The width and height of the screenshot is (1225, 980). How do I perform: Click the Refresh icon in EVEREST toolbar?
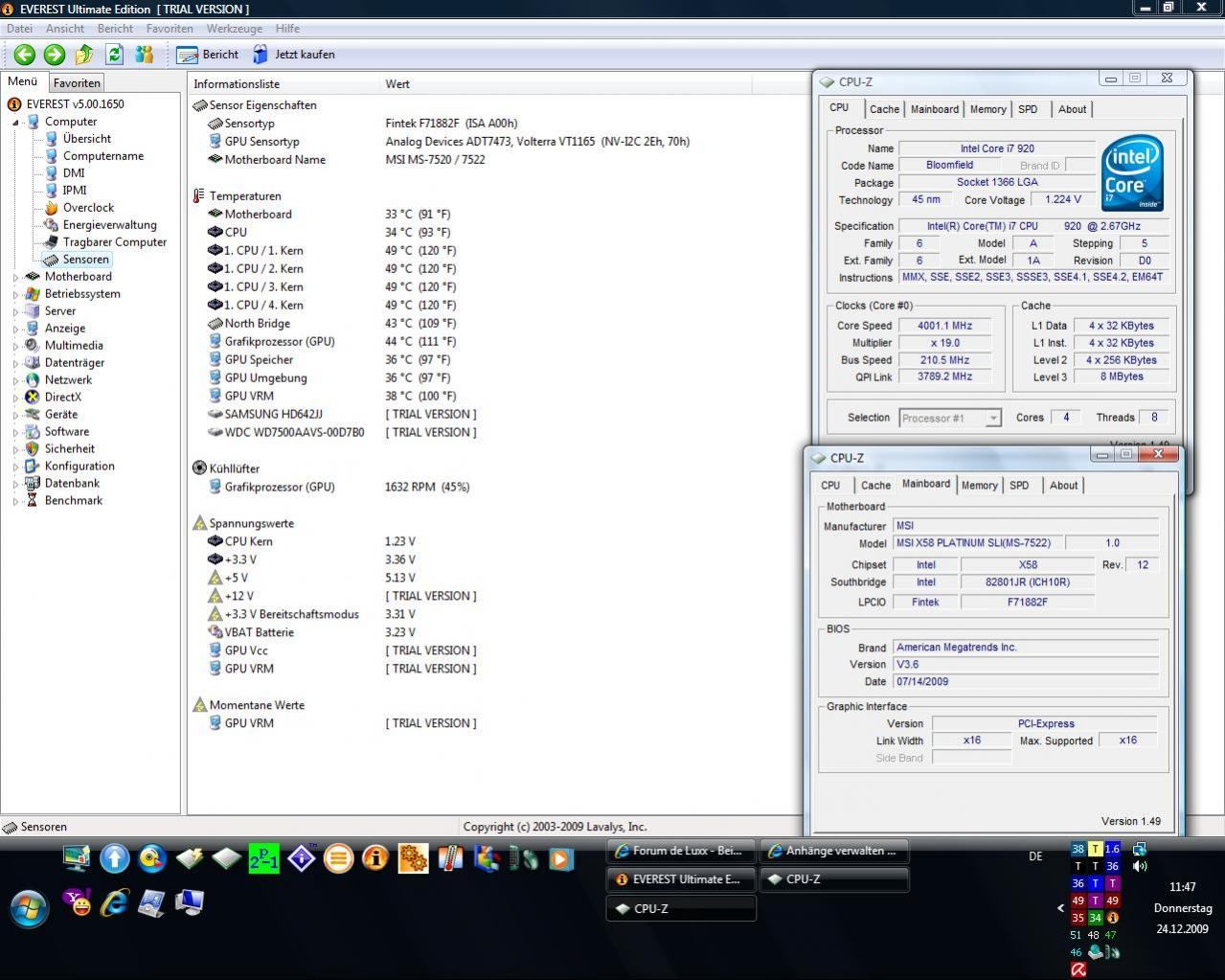point(115,55)
